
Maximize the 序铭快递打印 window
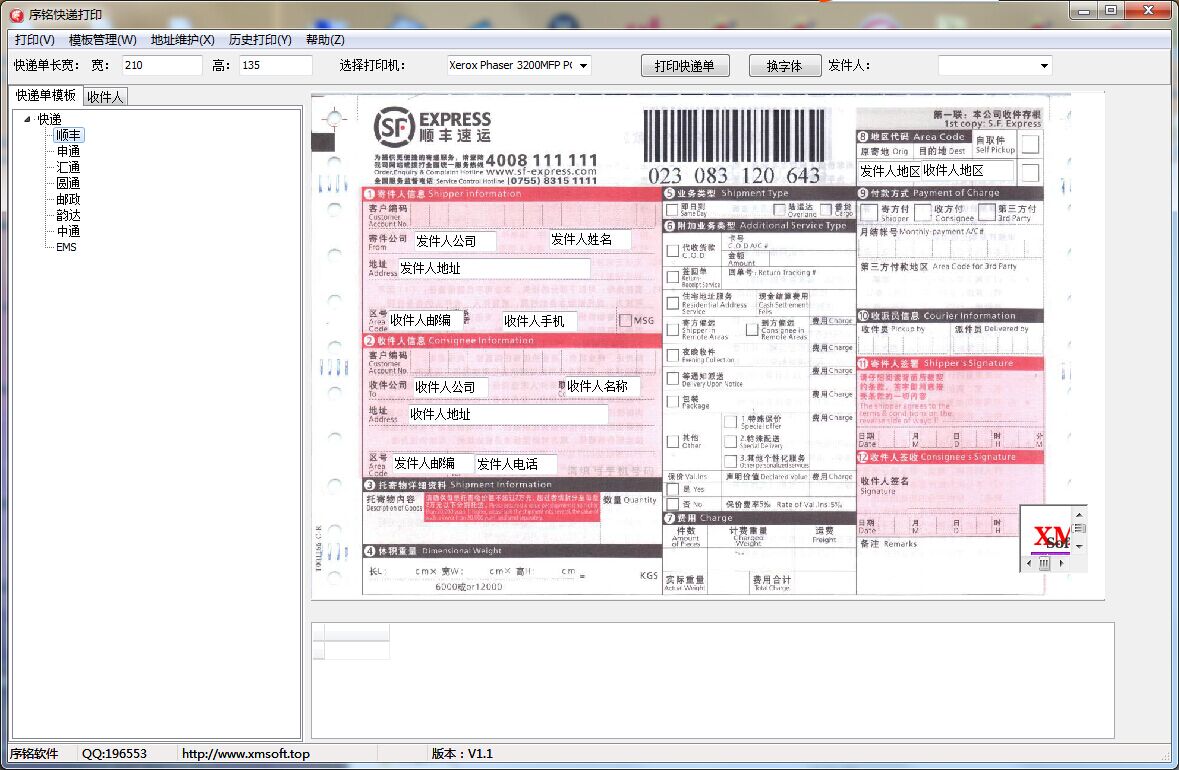(1111, 11)
